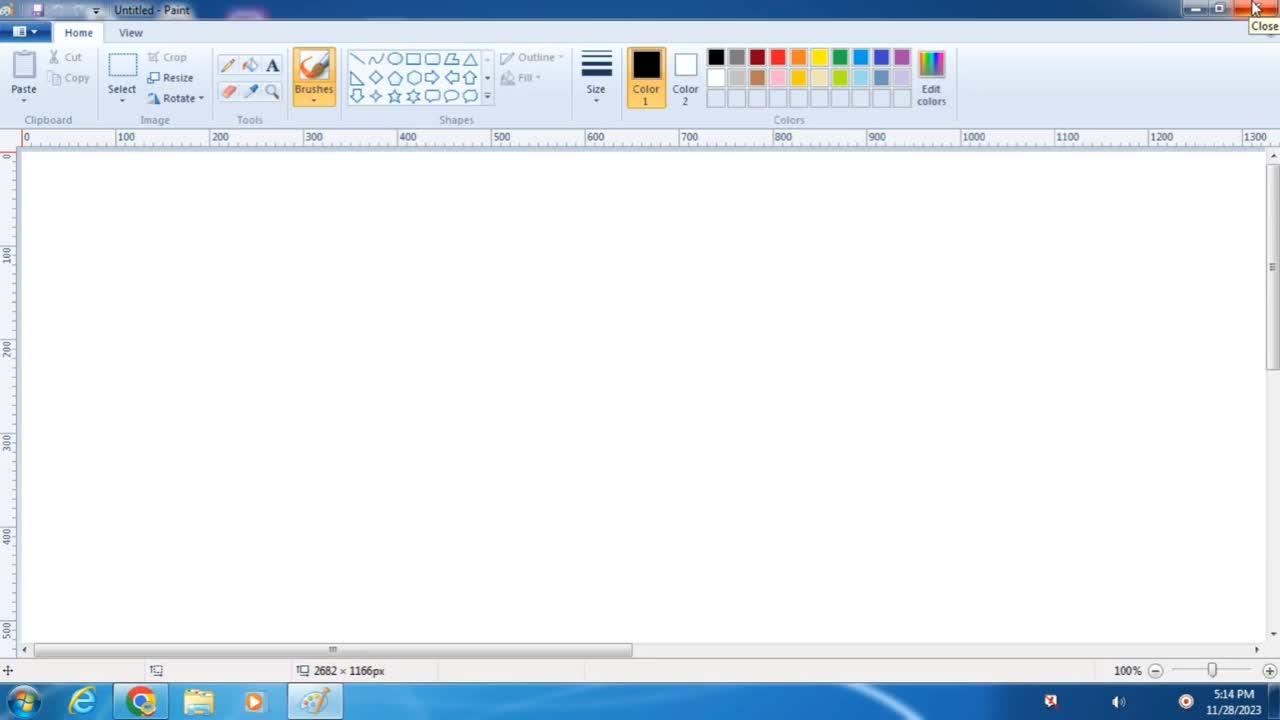1280x720 pixels.
Task: Choose the oval shape in Shapes gallery
Action: click(x=394, y=59)
